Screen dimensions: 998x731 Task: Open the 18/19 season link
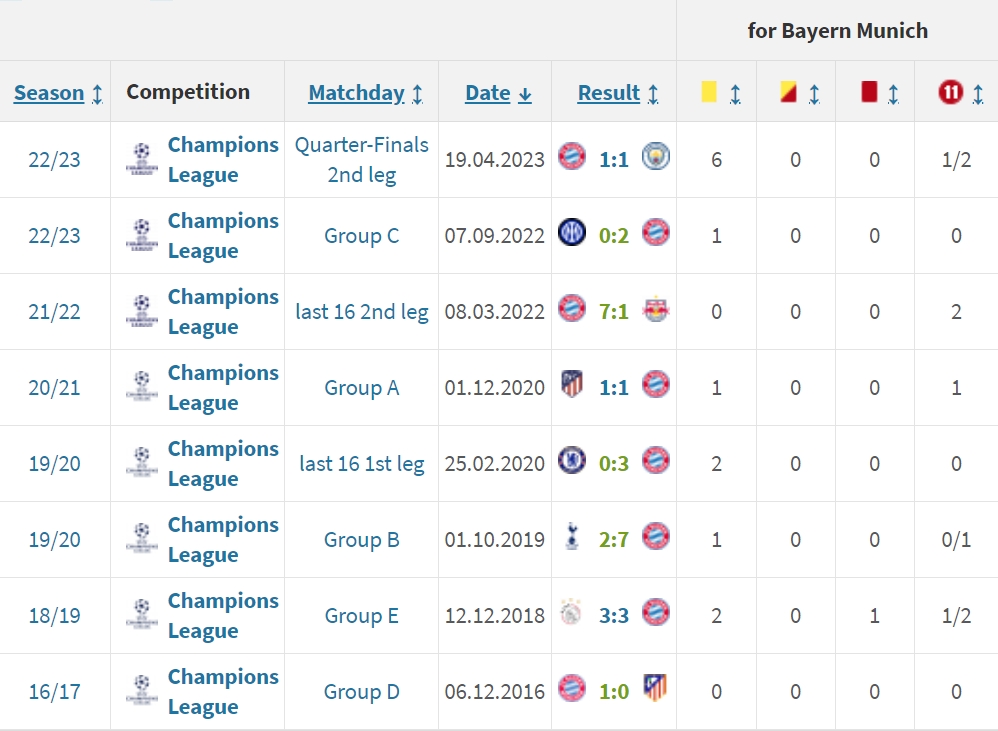(55, 616)
